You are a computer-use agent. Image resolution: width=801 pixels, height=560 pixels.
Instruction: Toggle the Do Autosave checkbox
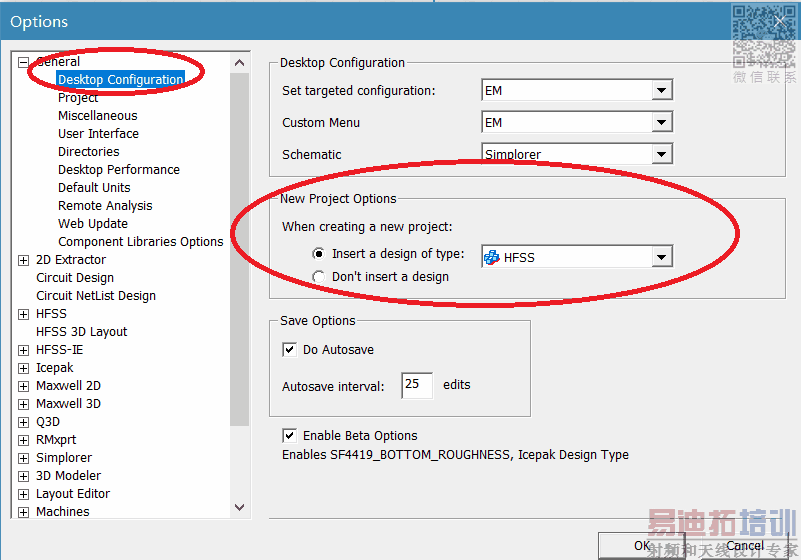pyautogui.click(x=289, y=349)
